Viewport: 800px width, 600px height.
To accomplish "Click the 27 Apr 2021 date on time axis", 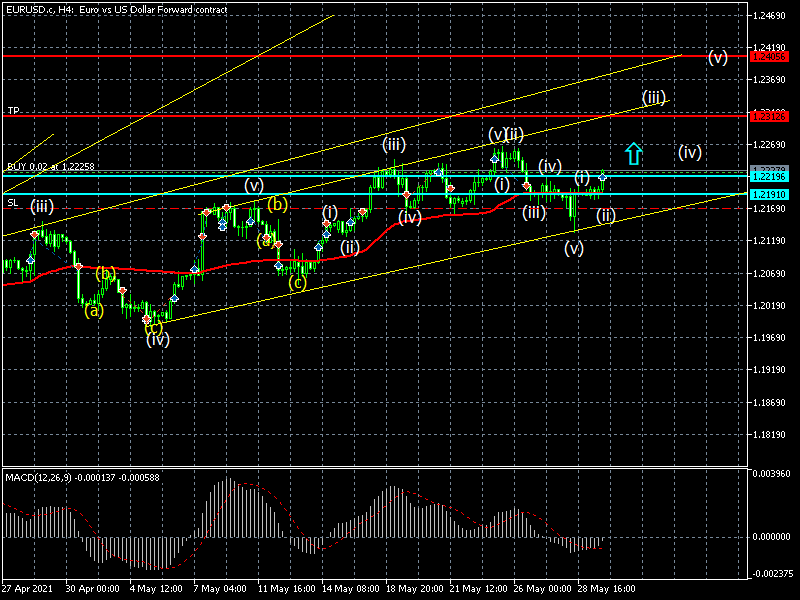I will (26, 589).
